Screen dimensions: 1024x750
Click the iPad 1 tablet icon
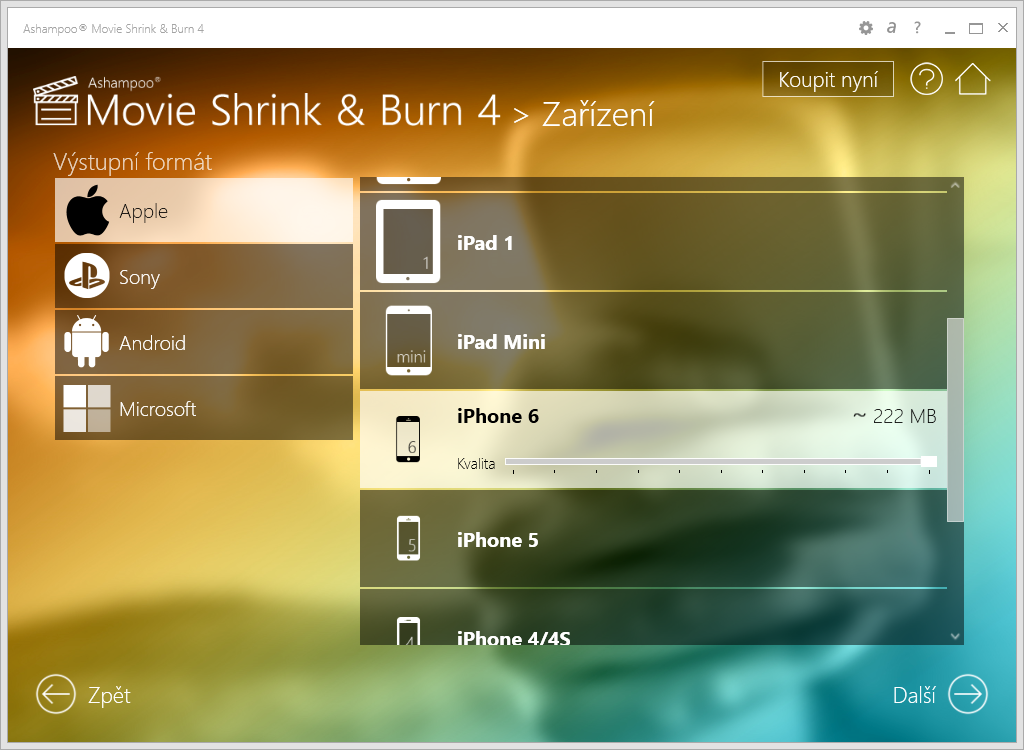click(x=408, y=242)
